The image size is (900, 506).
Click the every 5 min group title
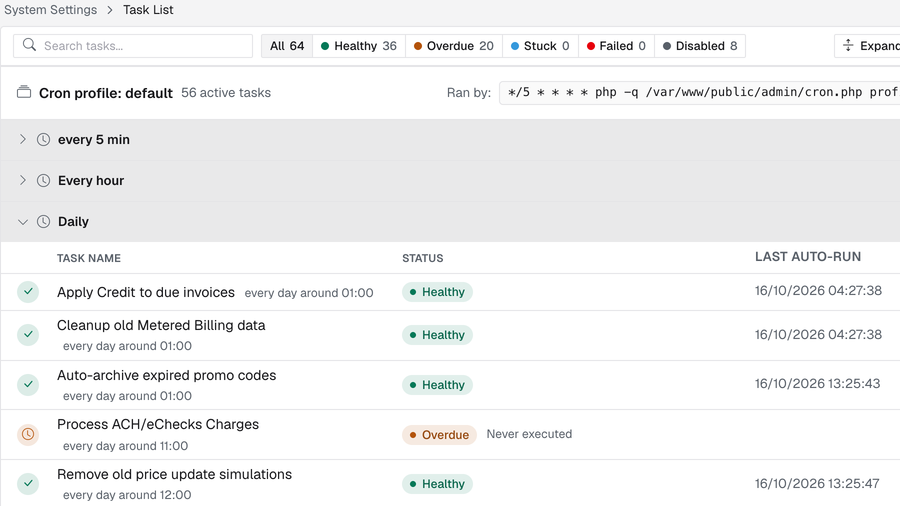pos(94,139)
